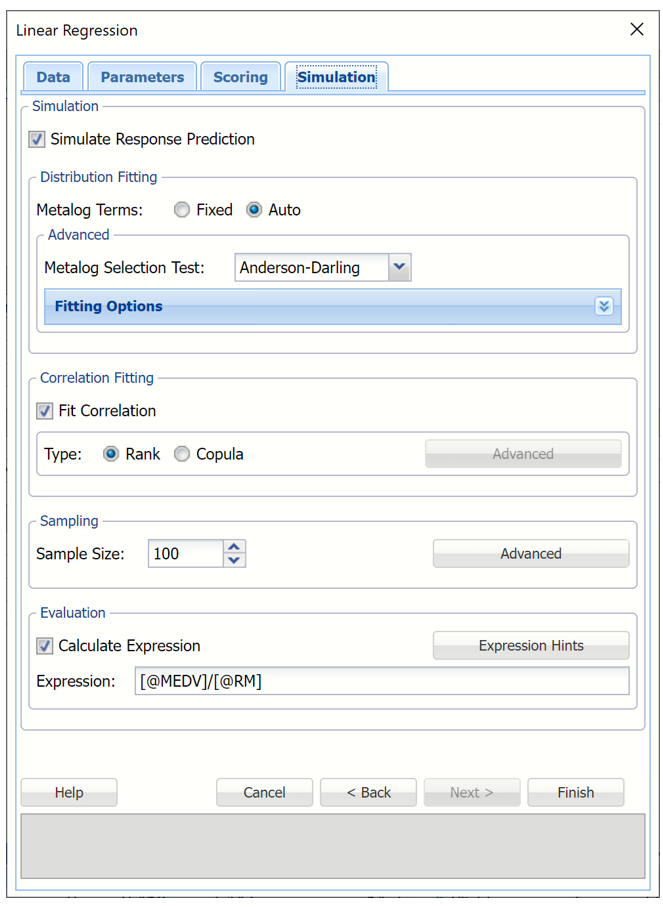The height and width of the screenshot is (907, 663).
Task: Go to the Scoring tab
Action: click(x=240, y=77)
